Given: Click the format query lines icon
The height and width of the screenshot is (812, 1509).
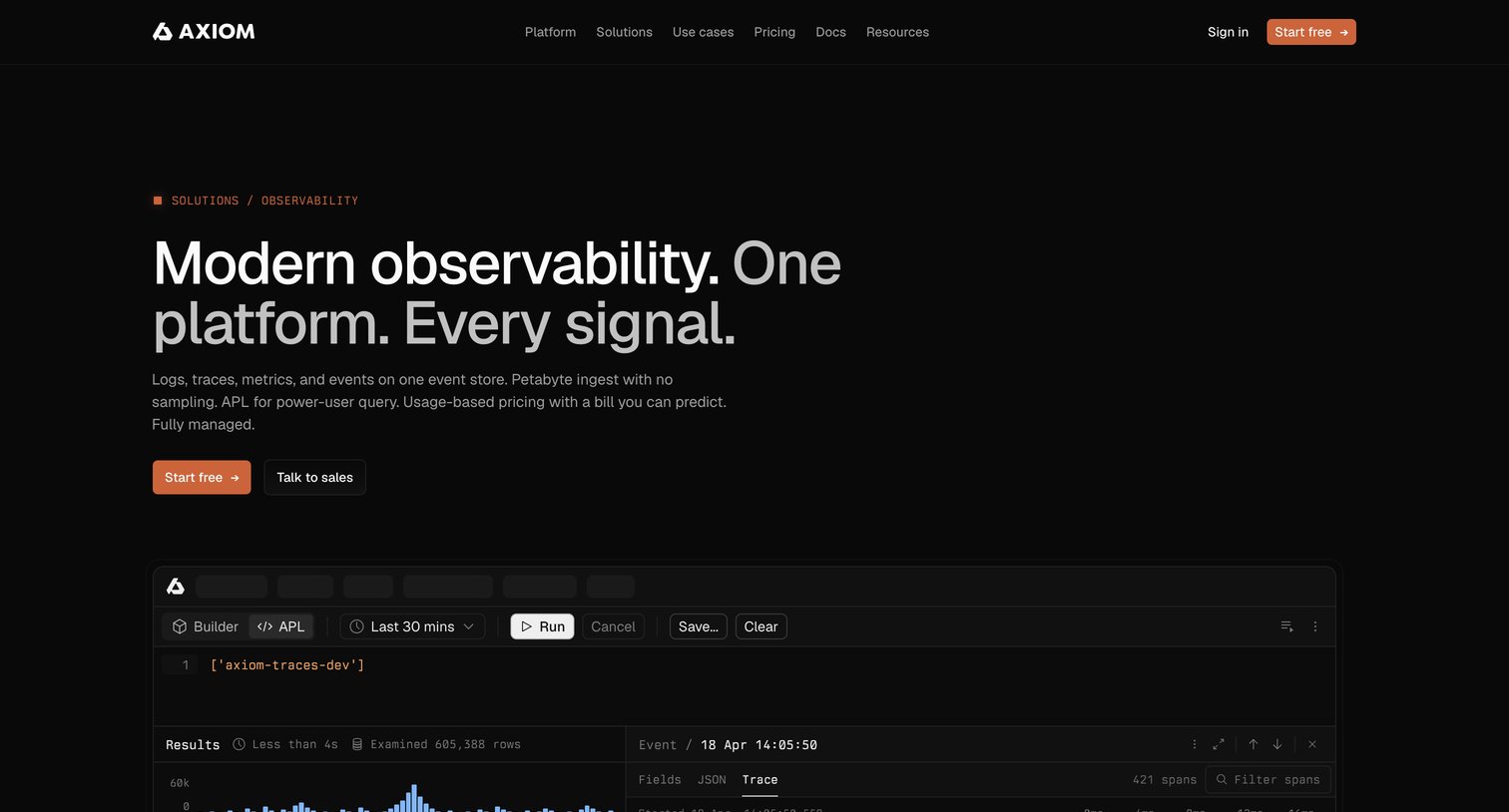Looking at the screenshot, I should tap(1286, 626).
